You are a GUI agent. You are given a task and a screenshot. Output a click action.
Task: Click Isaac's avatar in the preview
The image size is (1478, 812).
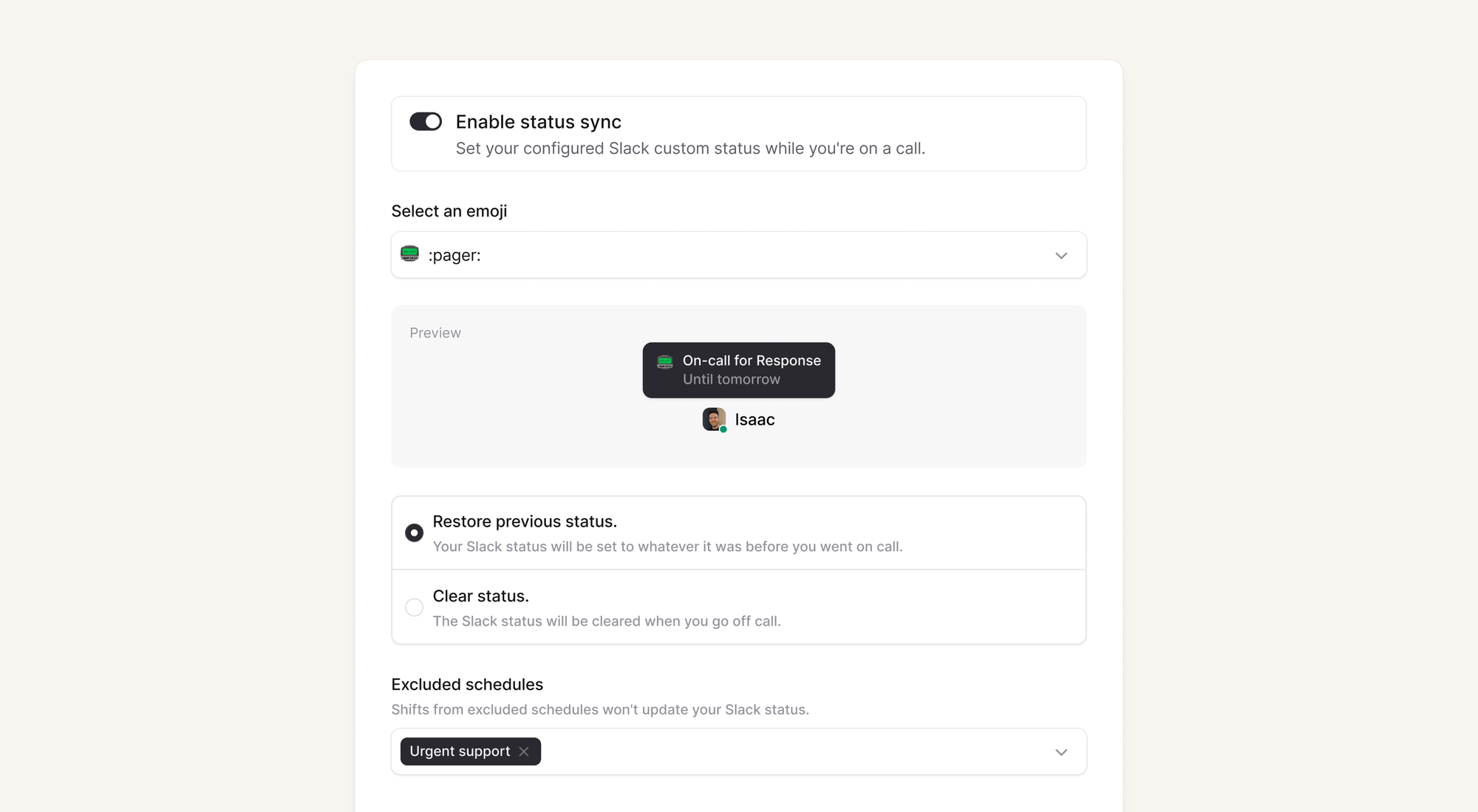[x=713, y=419]
